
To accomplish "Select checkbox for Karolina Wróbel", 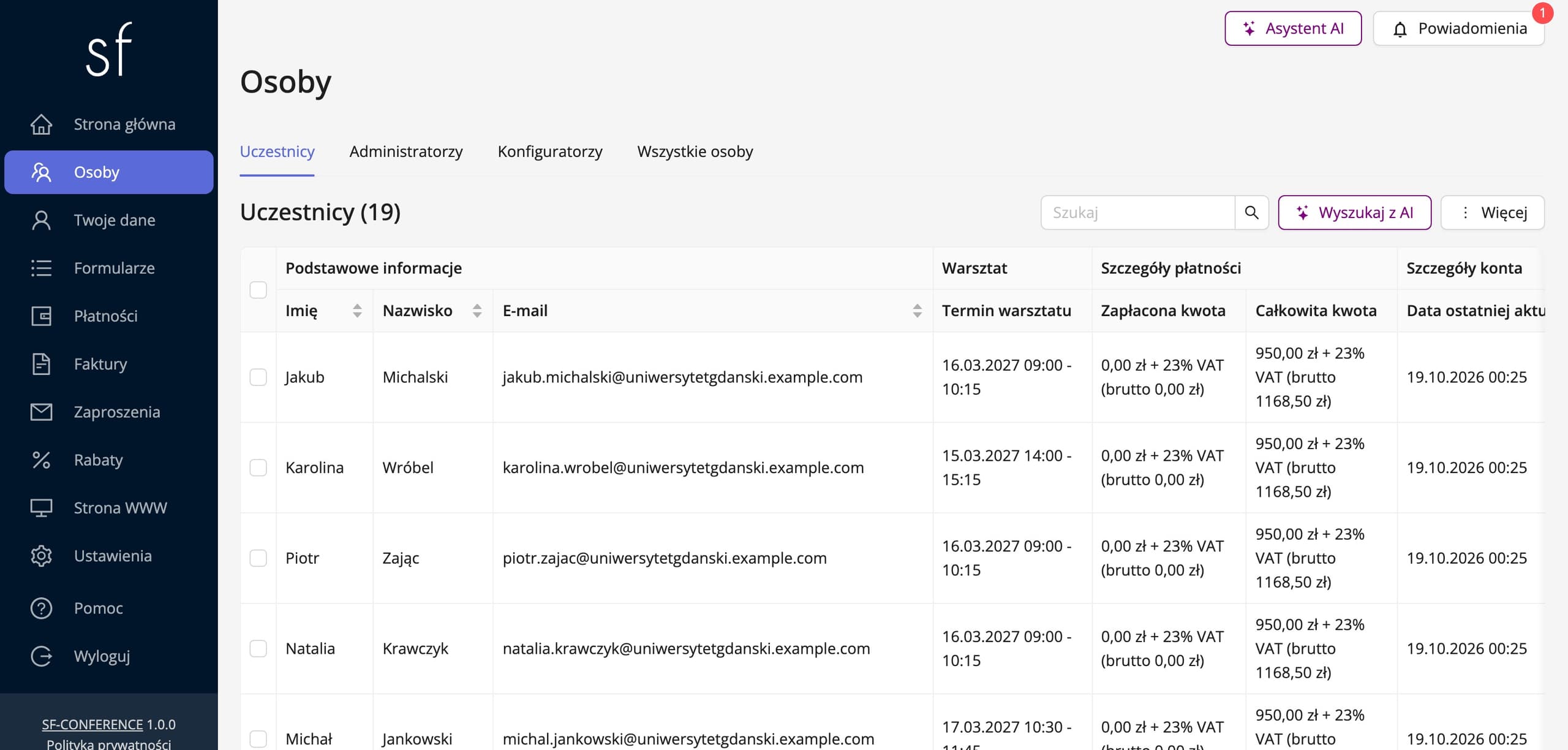I will [x=258, y=468].
